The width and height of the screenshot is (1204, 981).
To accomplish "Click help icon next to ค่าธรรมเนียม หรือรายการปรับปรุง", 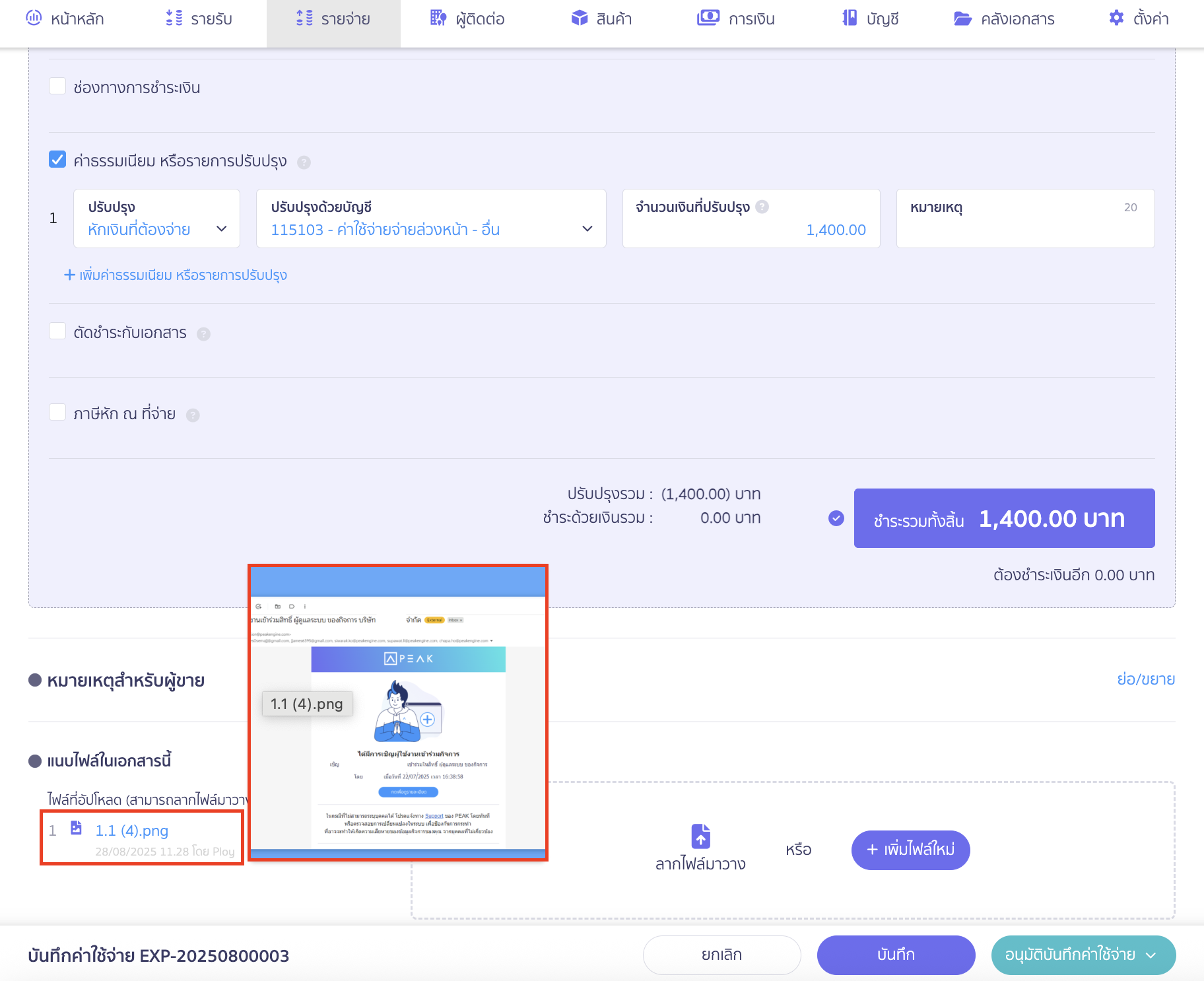I will click(x=304, y=162).
